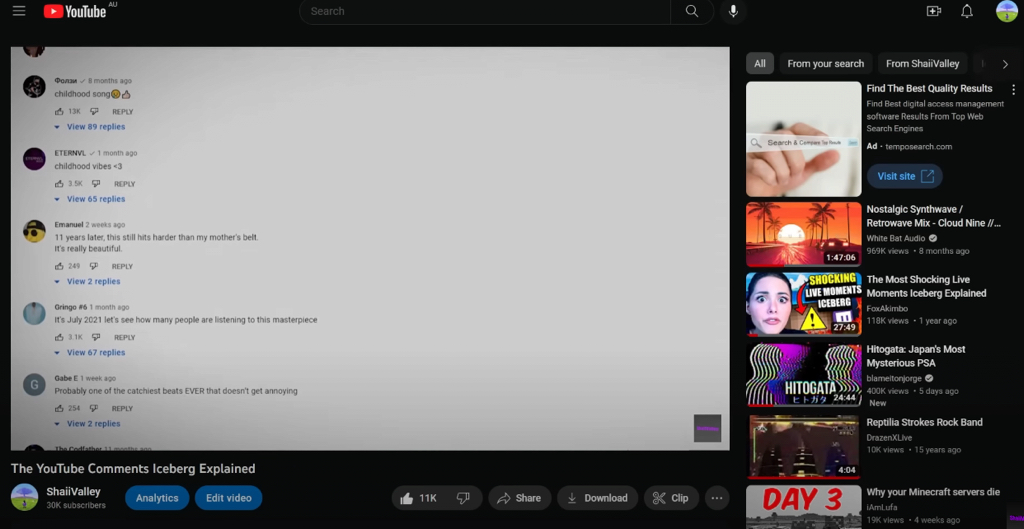
Task: Dislike the video with thumbs down
Action: click(x=463, y=498)
